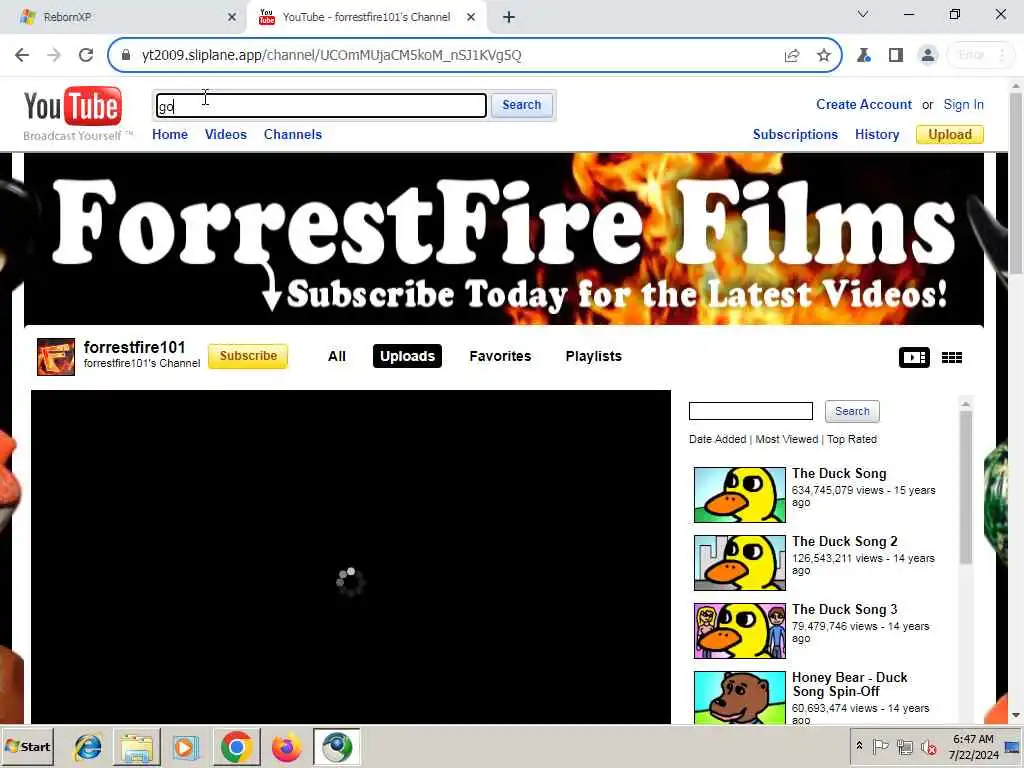The width and height of the screenshot is (1024, 768).
Task: Open Firefox icon in taskbar
Action: (287, 746)
